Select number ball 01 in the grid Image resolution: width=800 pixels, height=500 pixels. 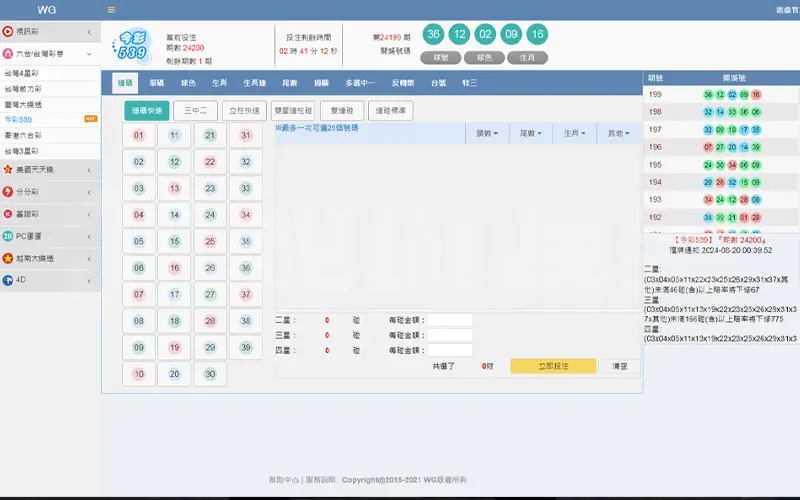(139, 135)
